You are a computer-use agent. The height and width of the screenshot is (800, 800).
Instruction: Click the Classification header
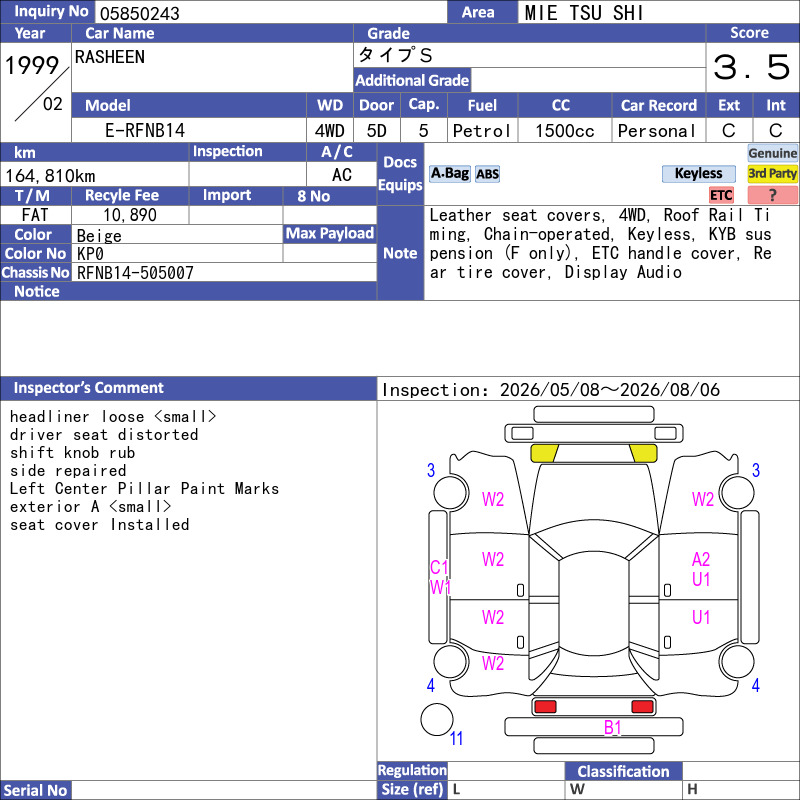623,771
